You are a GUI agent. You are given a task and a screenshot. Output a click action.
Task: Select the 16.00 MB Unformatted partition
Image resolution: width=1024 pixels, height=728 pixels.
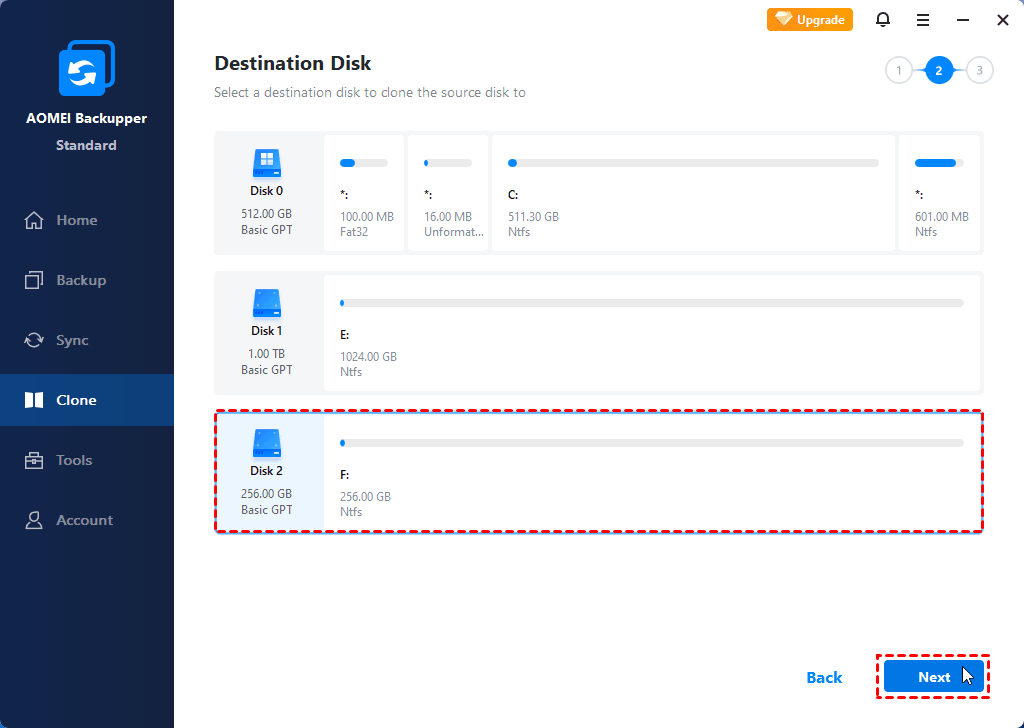point(448,193)
